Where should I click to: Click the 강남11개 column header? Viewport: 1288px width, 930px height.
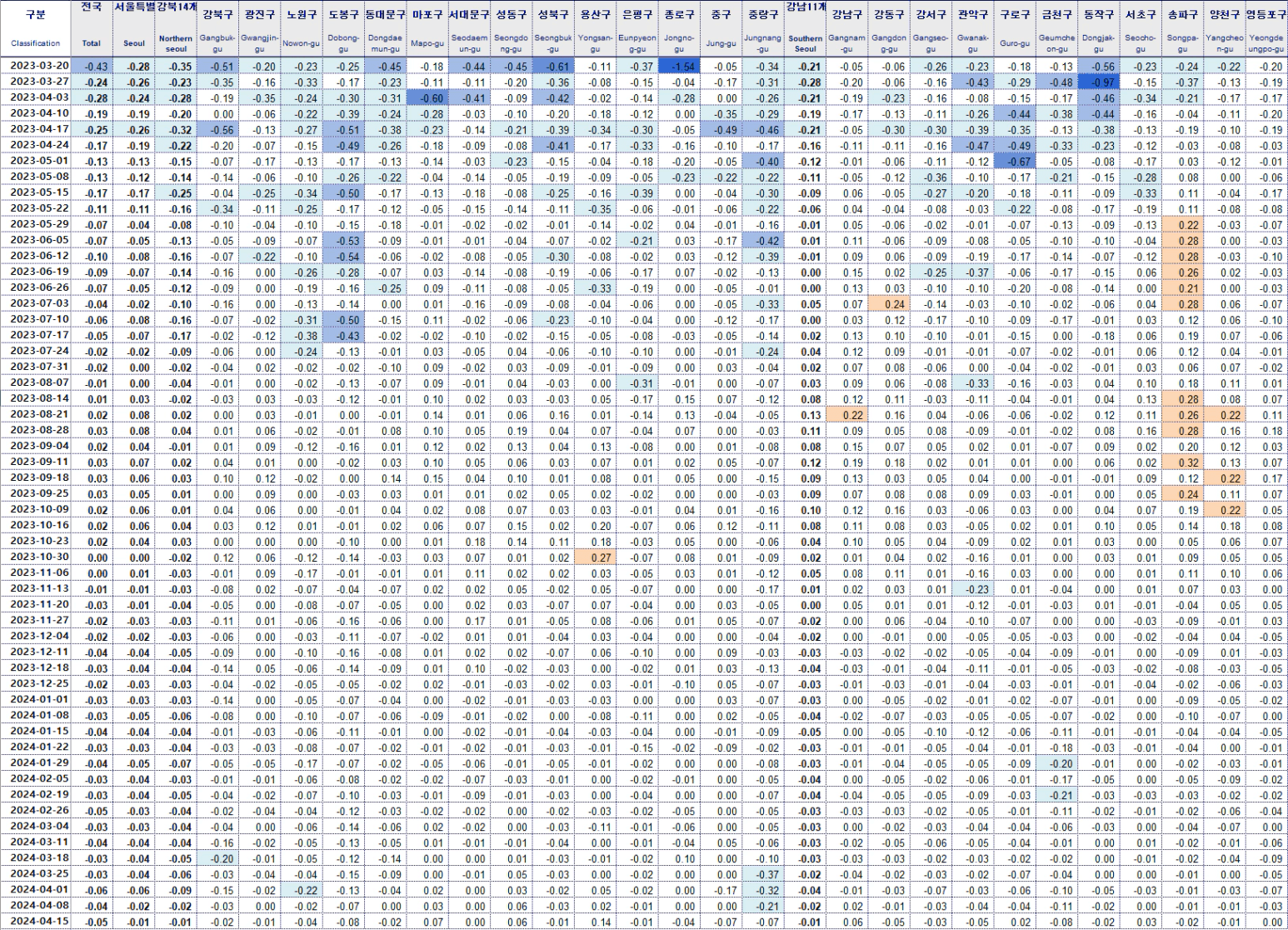[806, 7]
